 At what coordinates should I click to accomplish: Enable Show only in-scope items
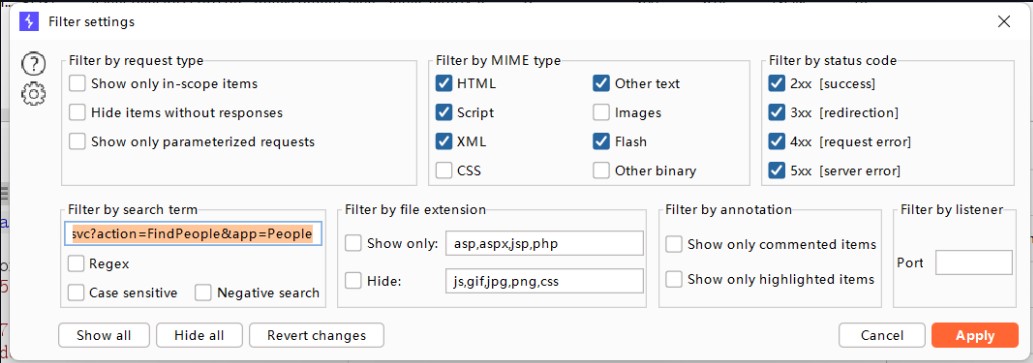(x=78, y=84)
